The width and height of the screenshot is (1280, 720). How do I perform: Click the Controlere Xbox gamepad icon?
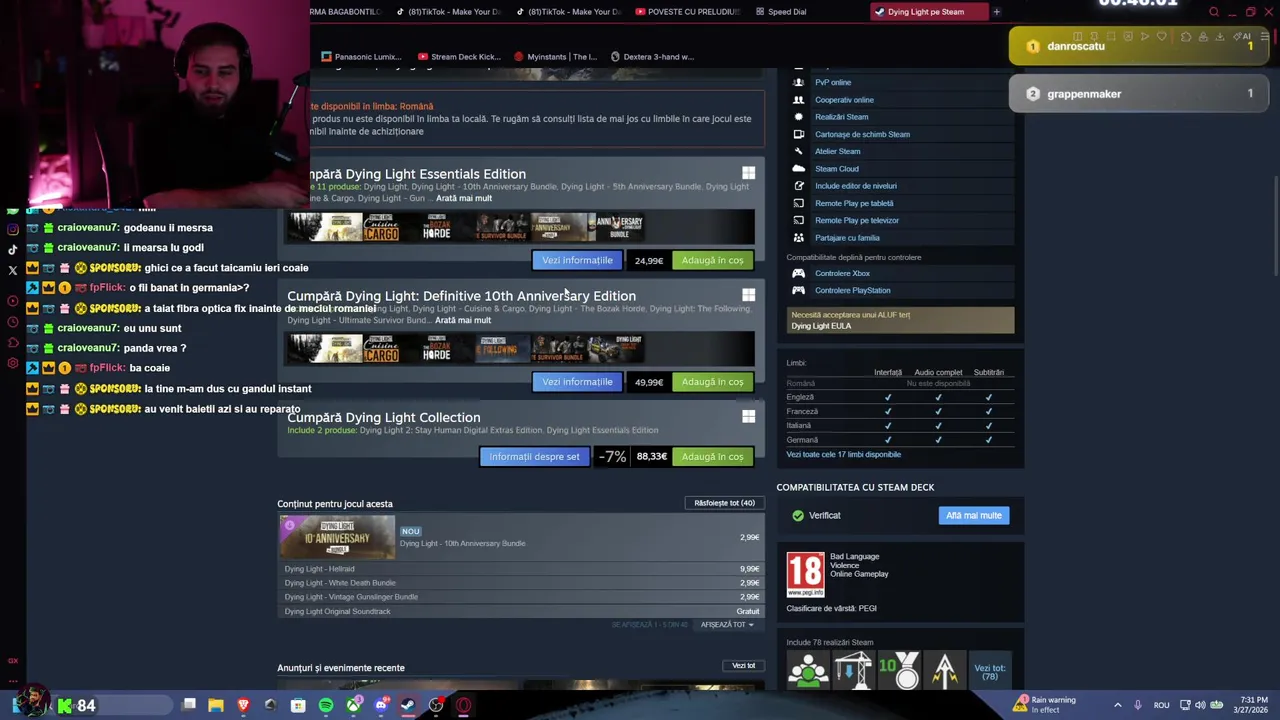[798, 273]
